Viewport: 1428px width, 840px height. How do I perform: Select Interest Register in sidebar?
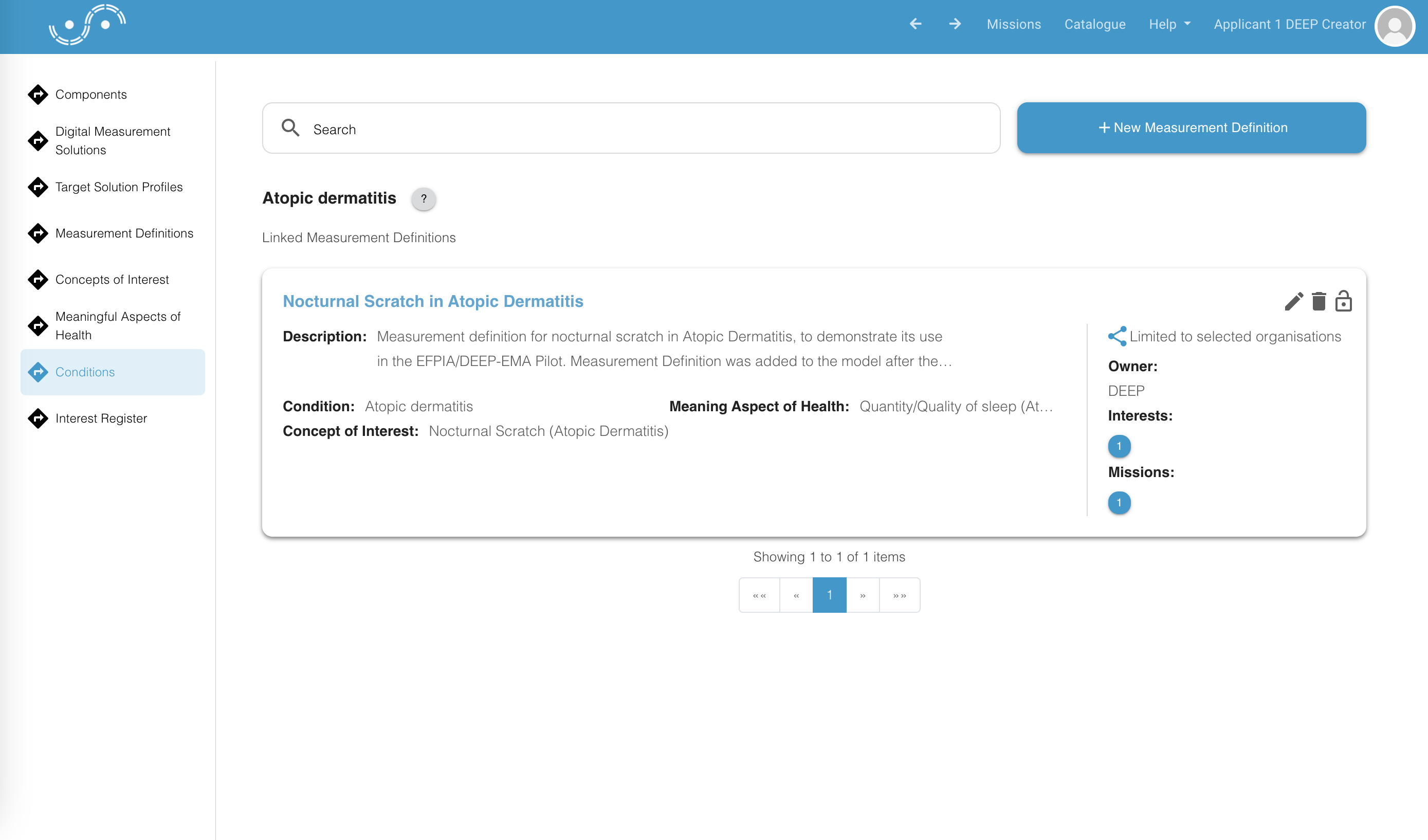(x=113, y=418)
